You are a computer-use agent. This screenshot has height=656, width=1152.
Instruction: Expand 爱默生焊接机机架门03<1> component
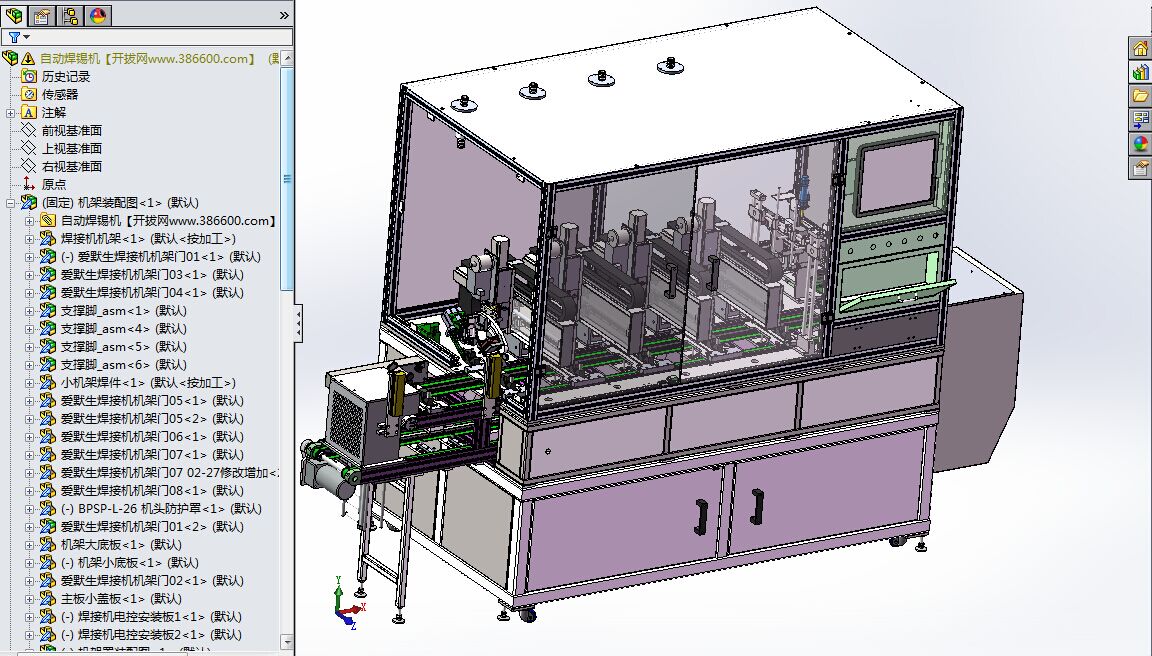(29, 275)
